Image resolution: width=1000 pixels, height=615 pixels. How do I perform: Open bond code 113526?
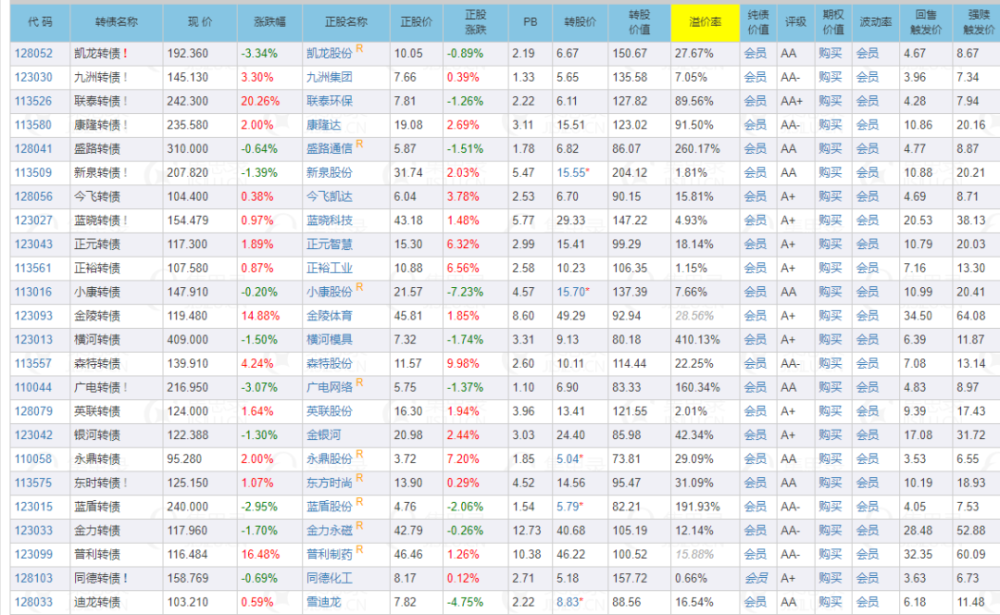[34, 101]
